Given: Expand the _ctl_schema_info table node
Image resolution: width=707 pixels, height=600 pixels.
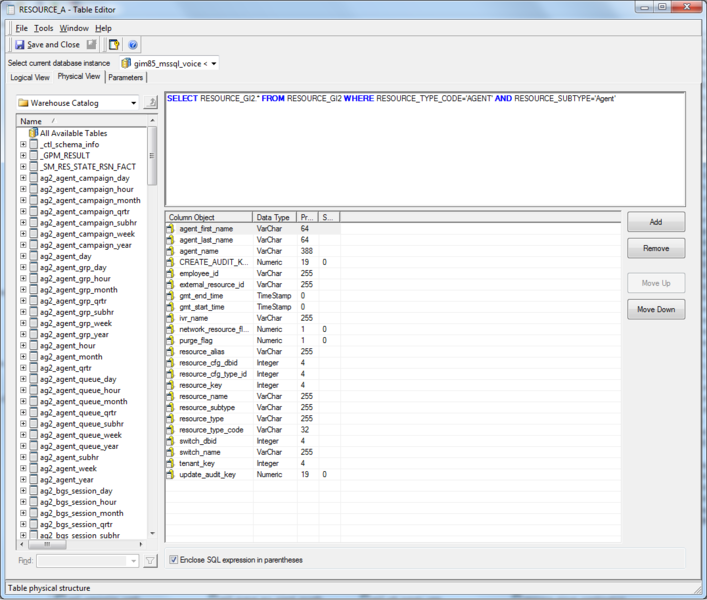Looking at the screenshot, I should [x=23, y=144].
